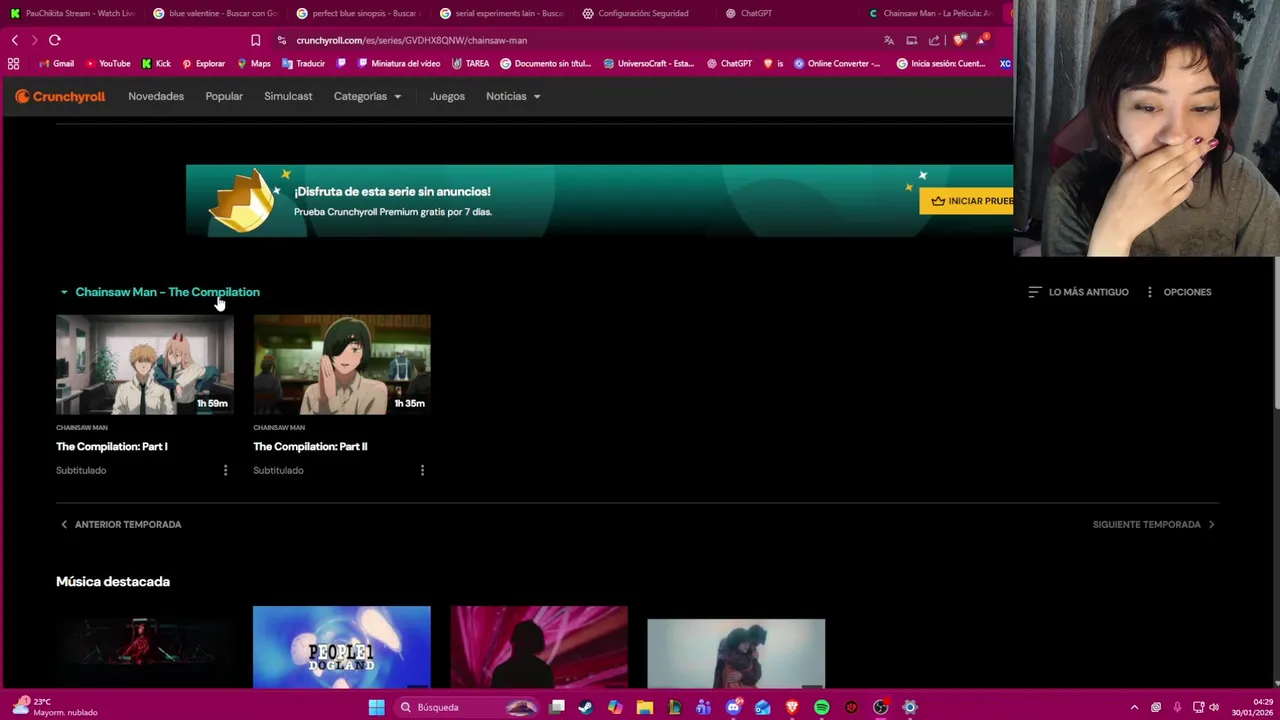Open the Online Converter bookmark
The image size is (1280, 720).
pos(837,63)
